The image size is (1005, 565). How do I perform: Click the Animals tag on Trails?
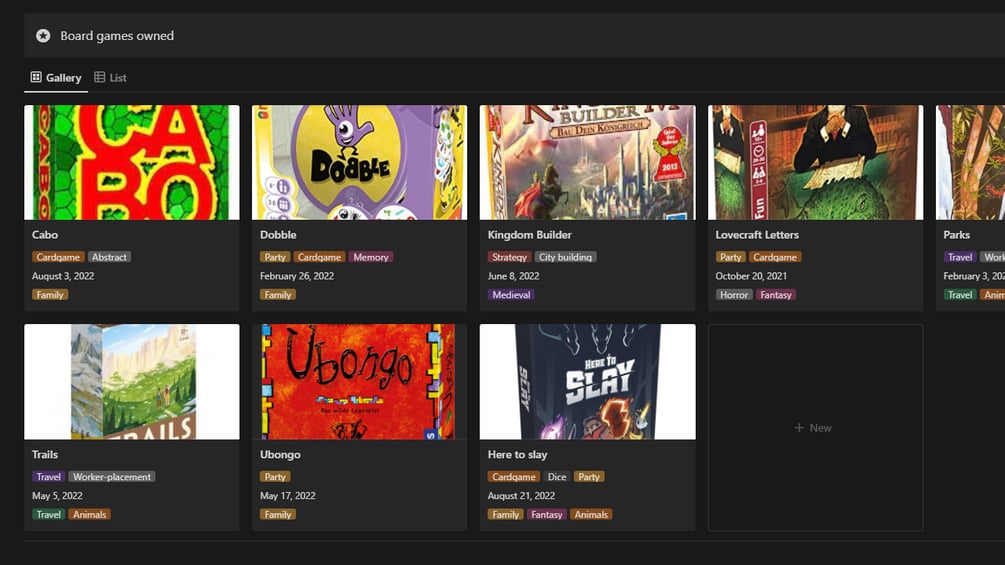point(89,514)
